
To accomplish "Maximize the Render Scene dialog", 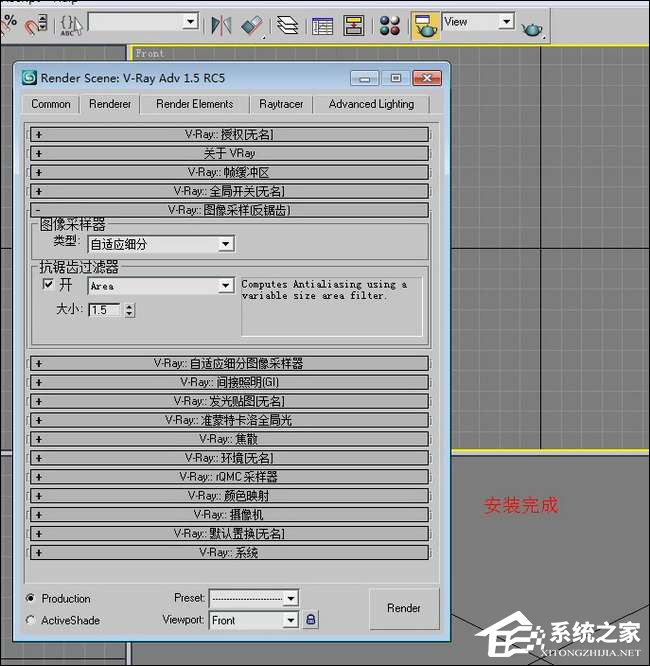I will [396, 78].
